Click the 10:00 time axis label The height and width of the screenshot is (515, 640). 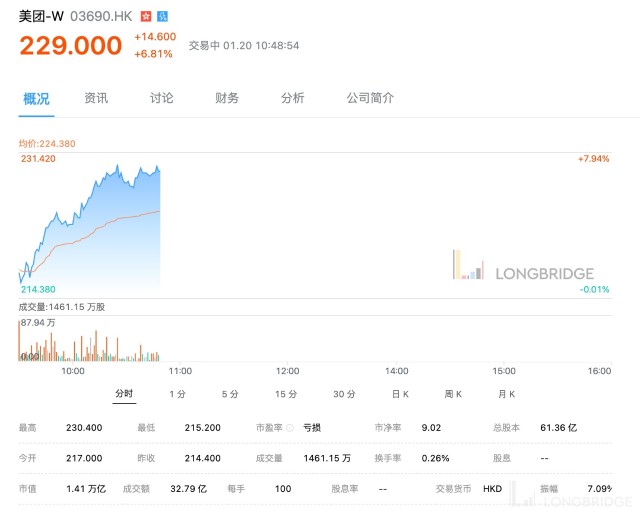click(x=73, y=371)
